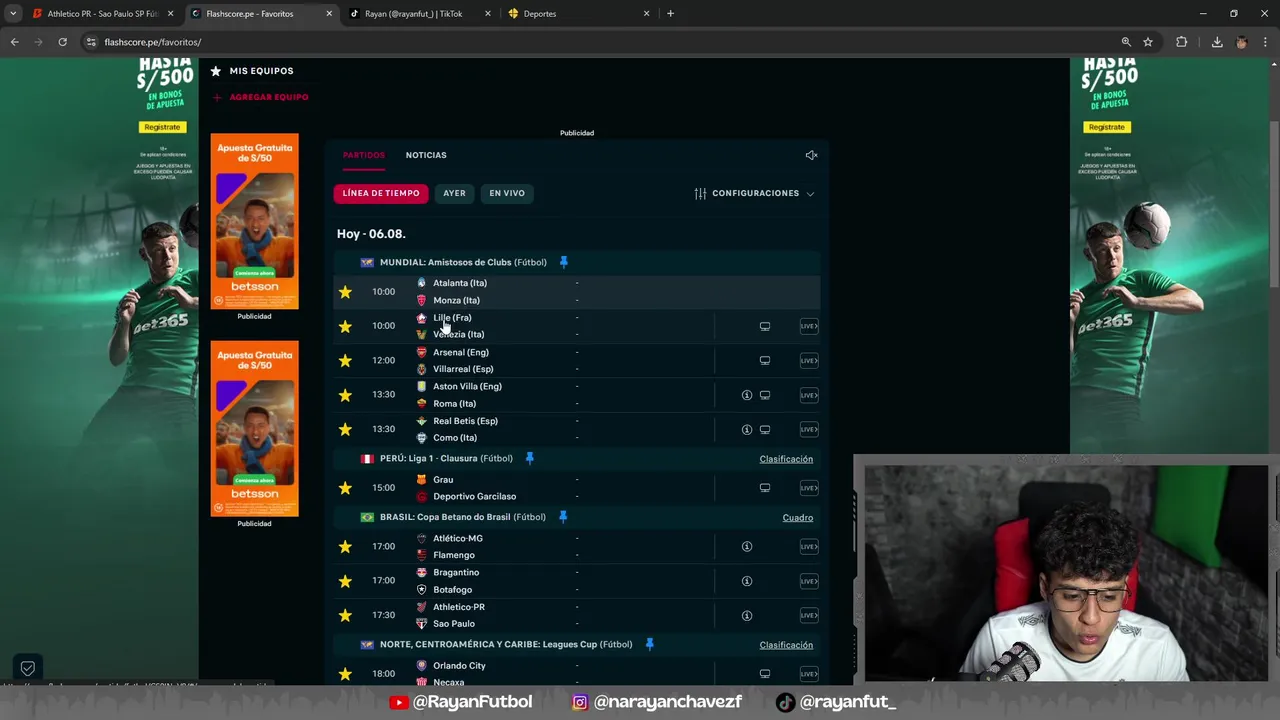This screenshot has width=1280, height=720.
Task: Click Regístrate button on left bet365 ad
Action: [162, 127]
